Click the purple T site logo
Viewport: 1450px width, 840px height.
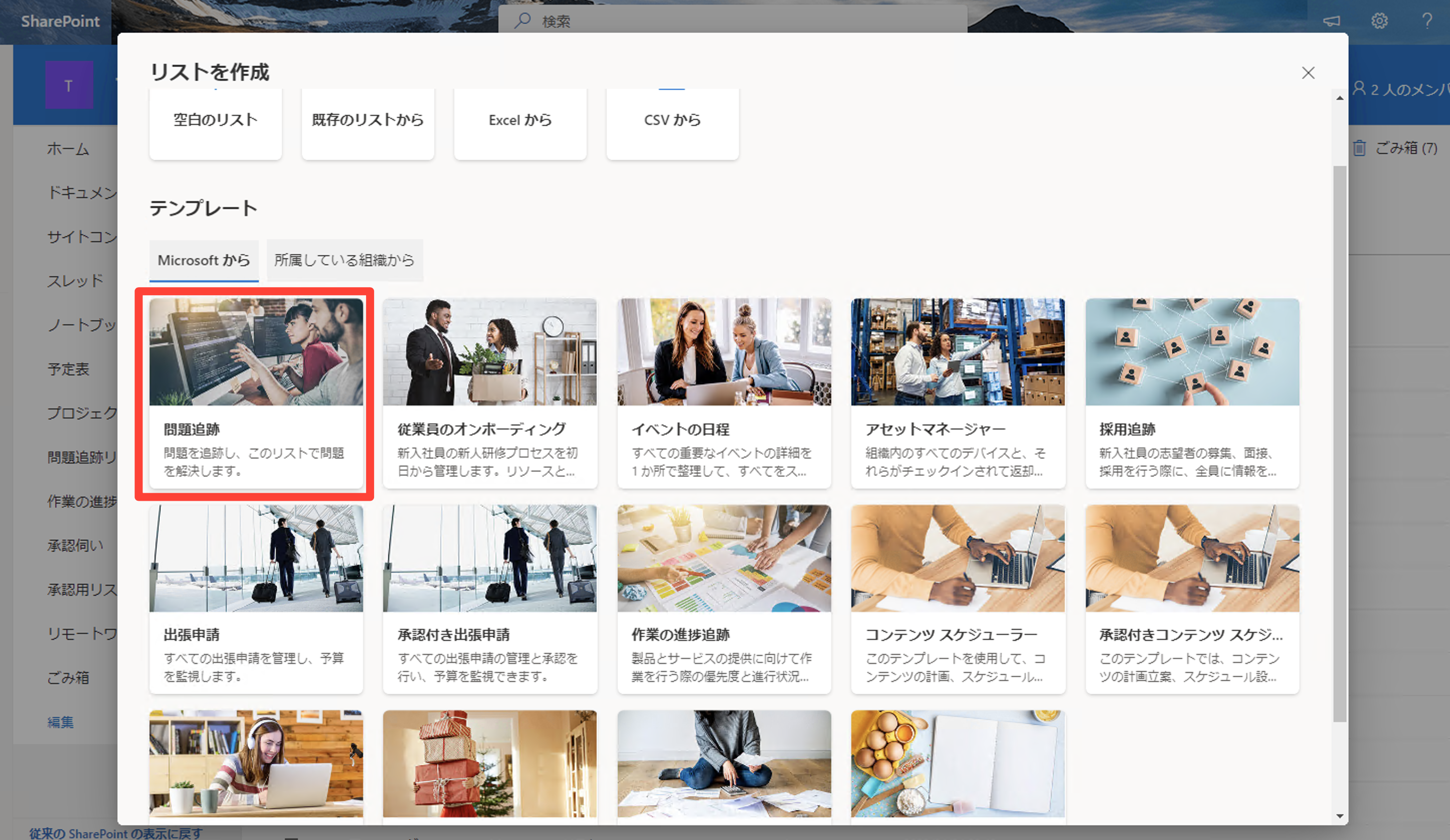pyautogui.click(x=69, y=85)
